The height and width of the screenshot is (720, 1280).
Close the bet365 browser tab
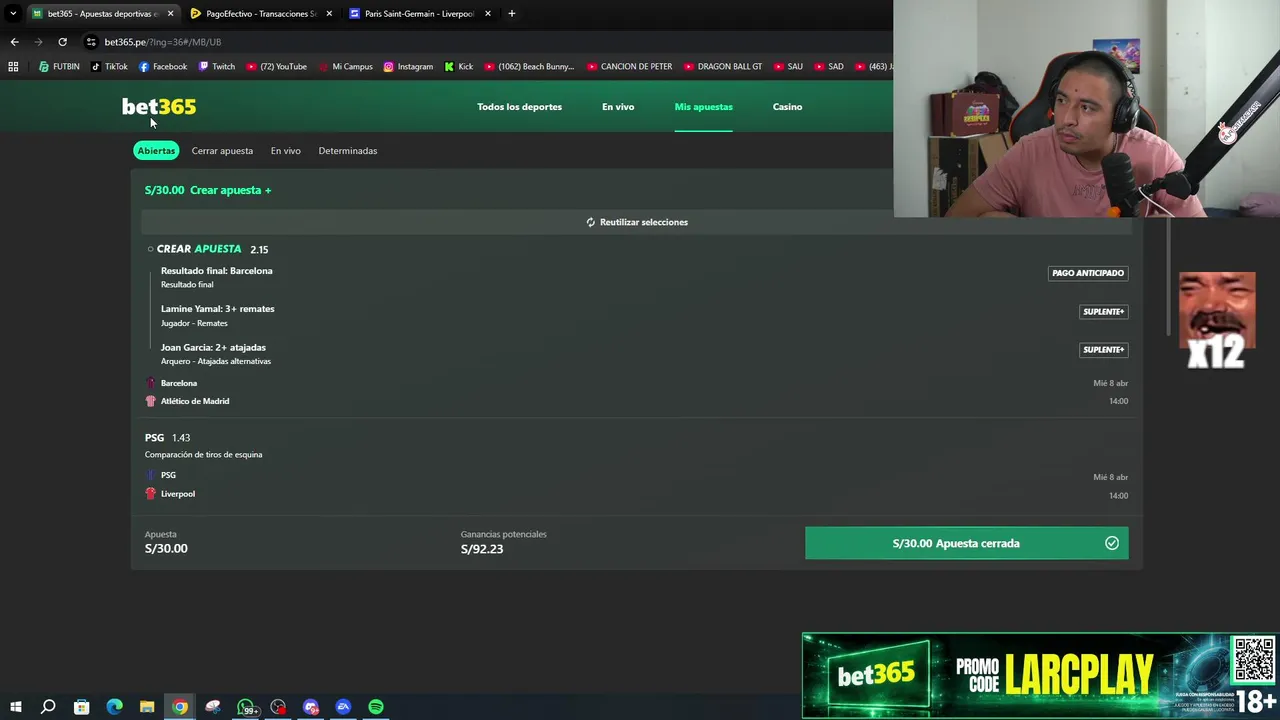pyautogui.click(x=170, y=14)
